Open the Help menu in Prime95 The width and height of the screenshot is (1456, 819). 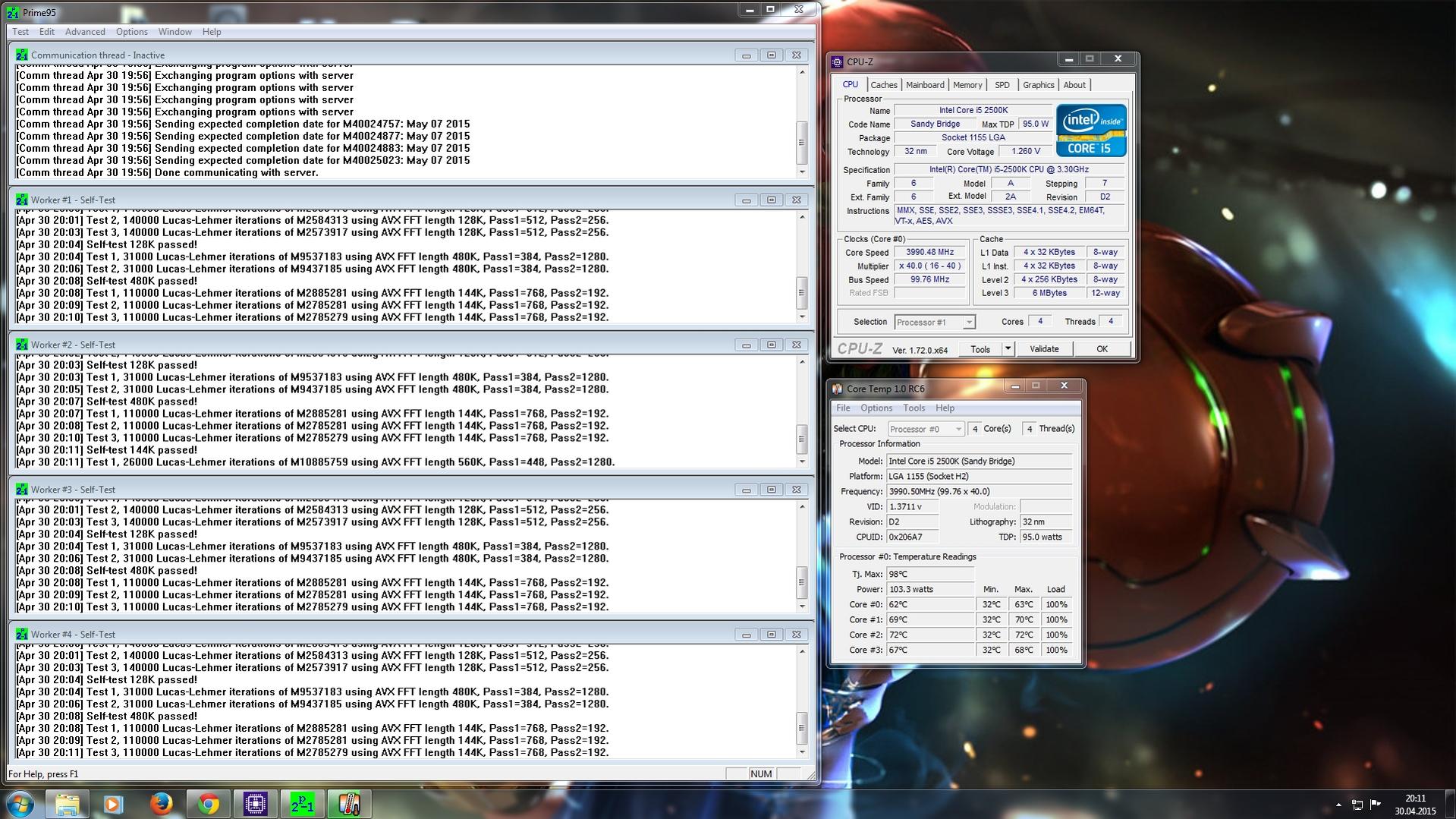pyautogui.click(x=212, y=32)
